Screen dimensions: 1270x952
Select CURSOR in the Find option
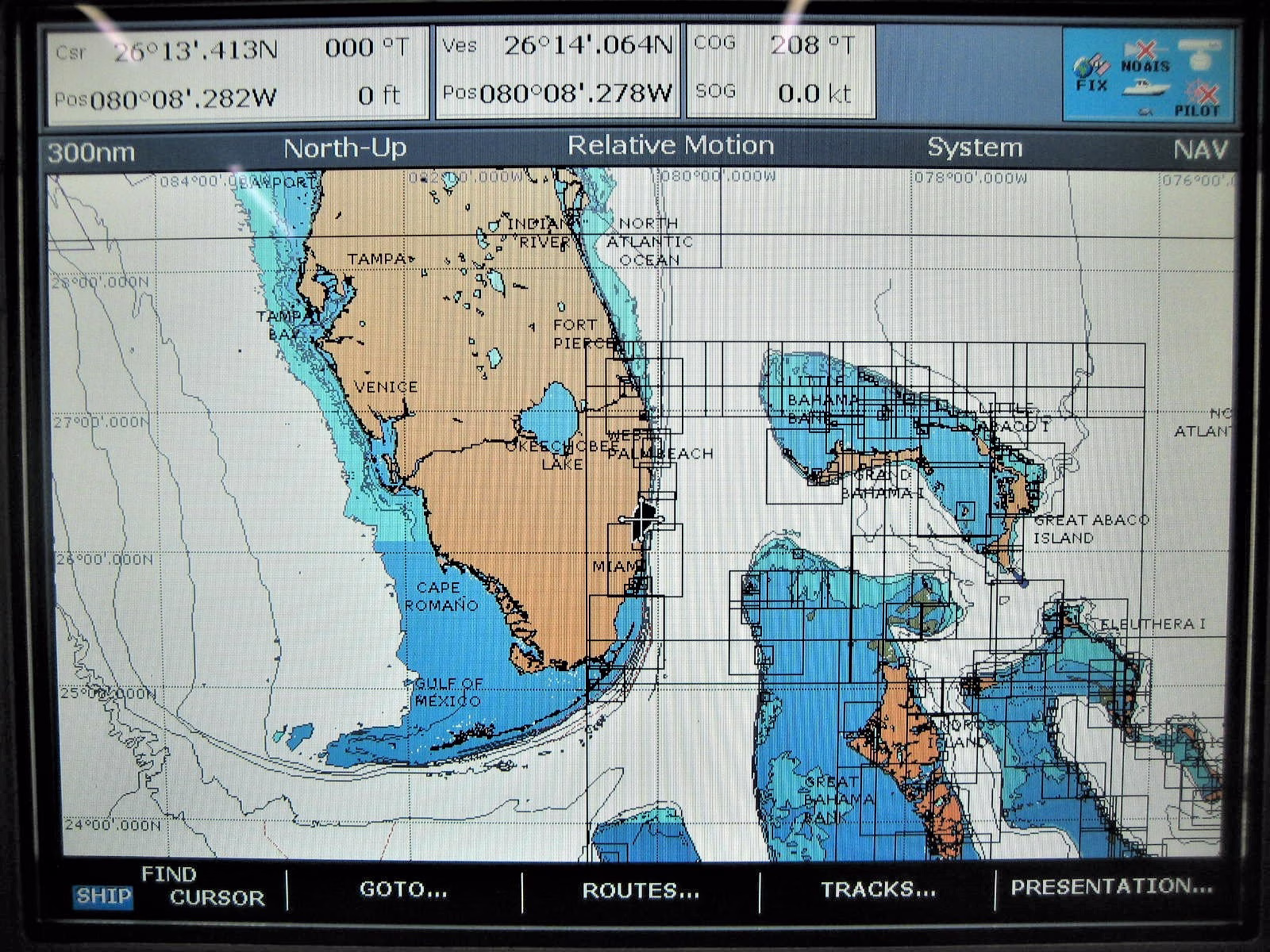pyautogui.click(x=217, y=898)
